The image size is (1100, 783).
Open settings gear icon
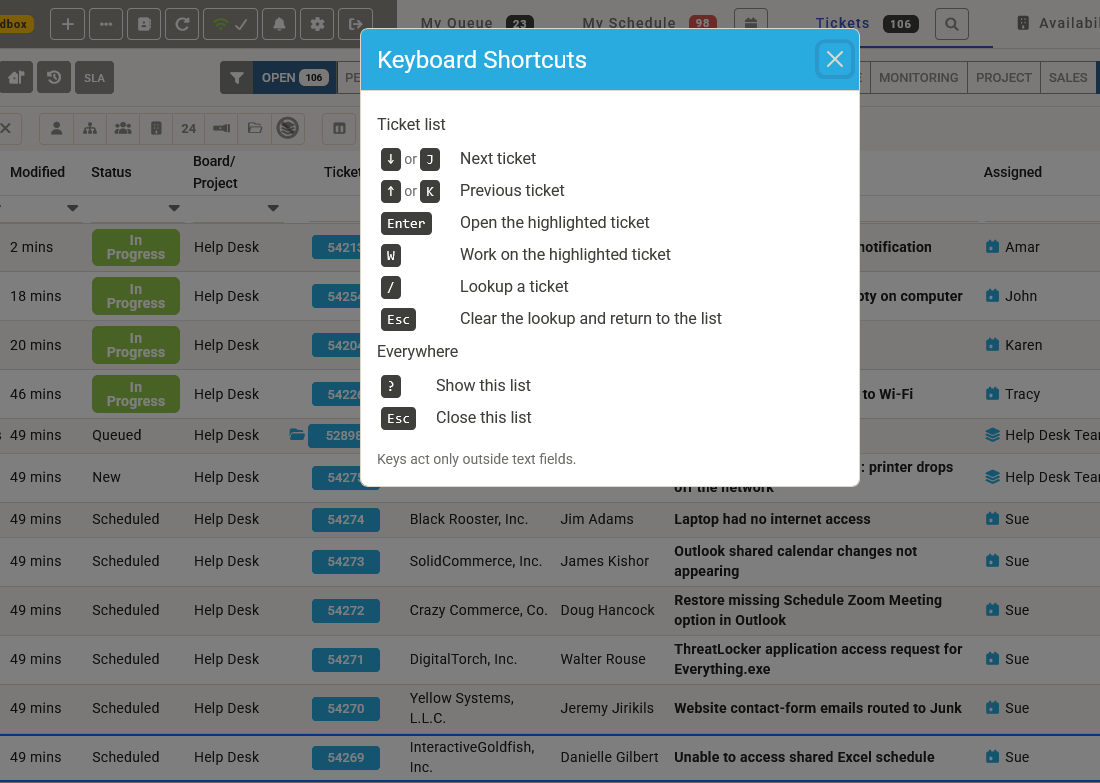pos(317,24)
